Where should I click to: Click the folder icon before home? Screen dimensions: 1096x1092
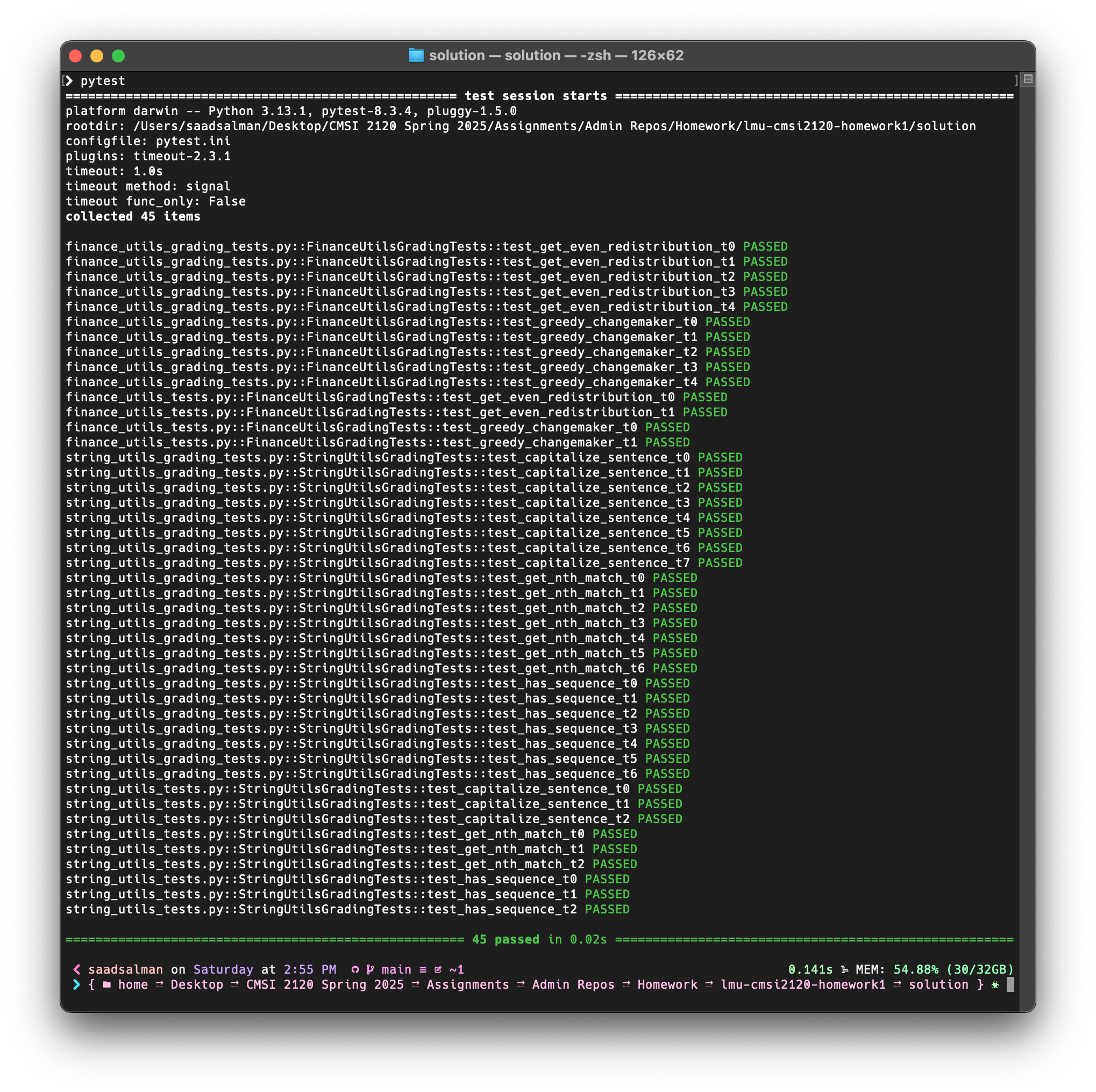106,985
